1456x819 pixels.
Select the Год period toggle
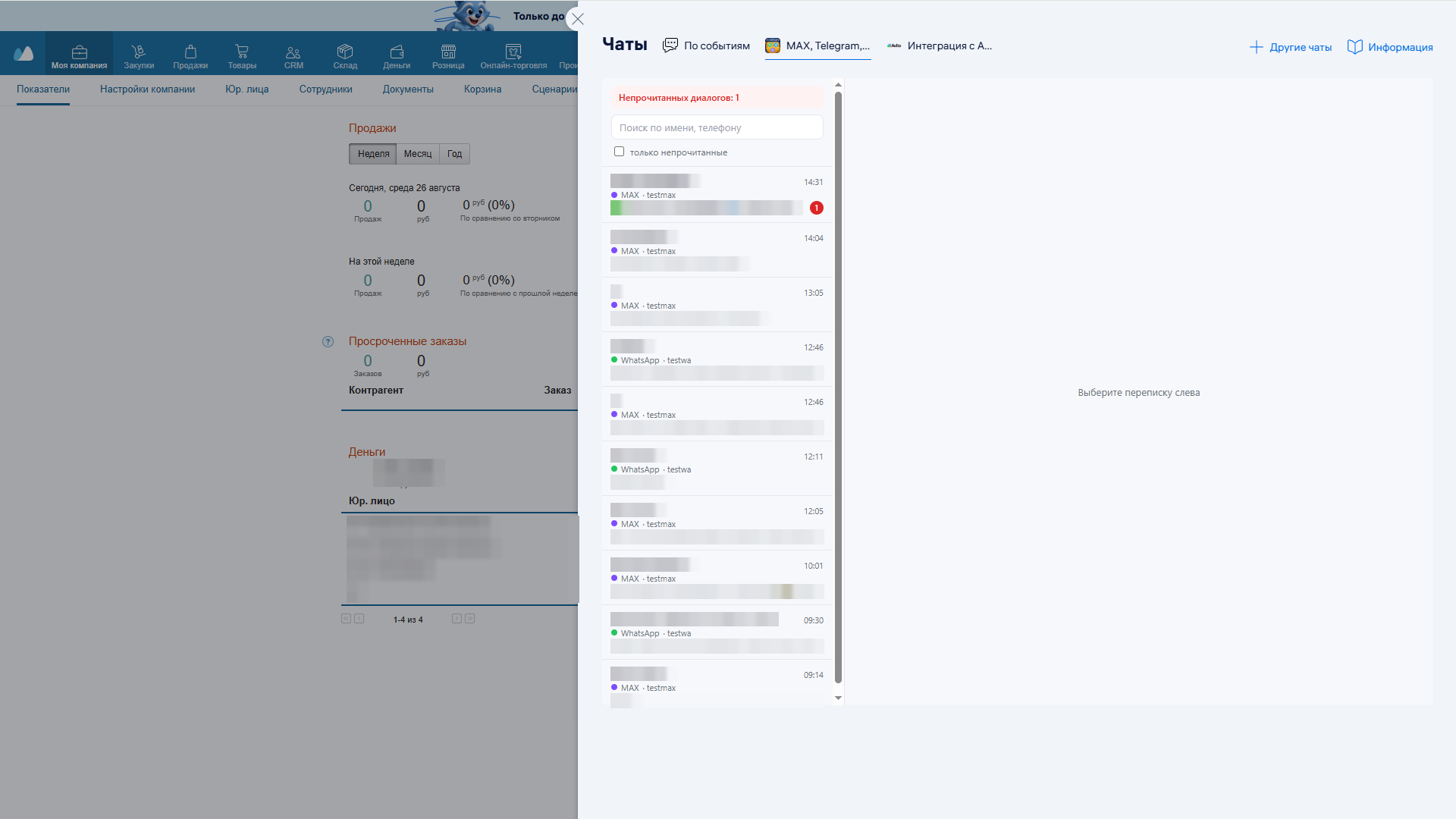pos(454,154)
